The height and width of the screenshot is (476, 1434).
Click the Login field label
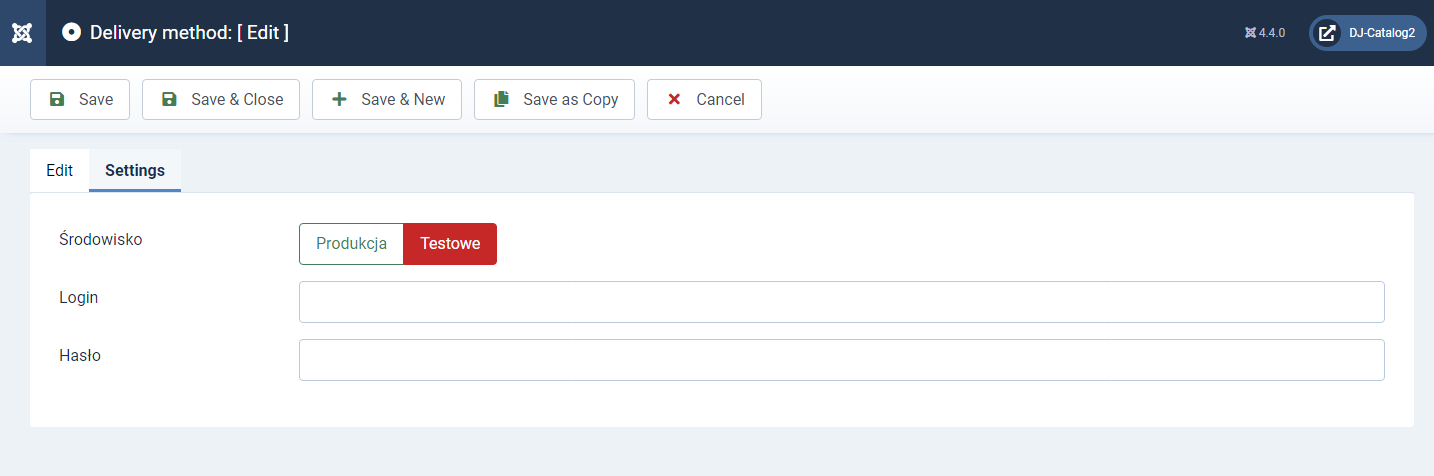click(79, 297)
